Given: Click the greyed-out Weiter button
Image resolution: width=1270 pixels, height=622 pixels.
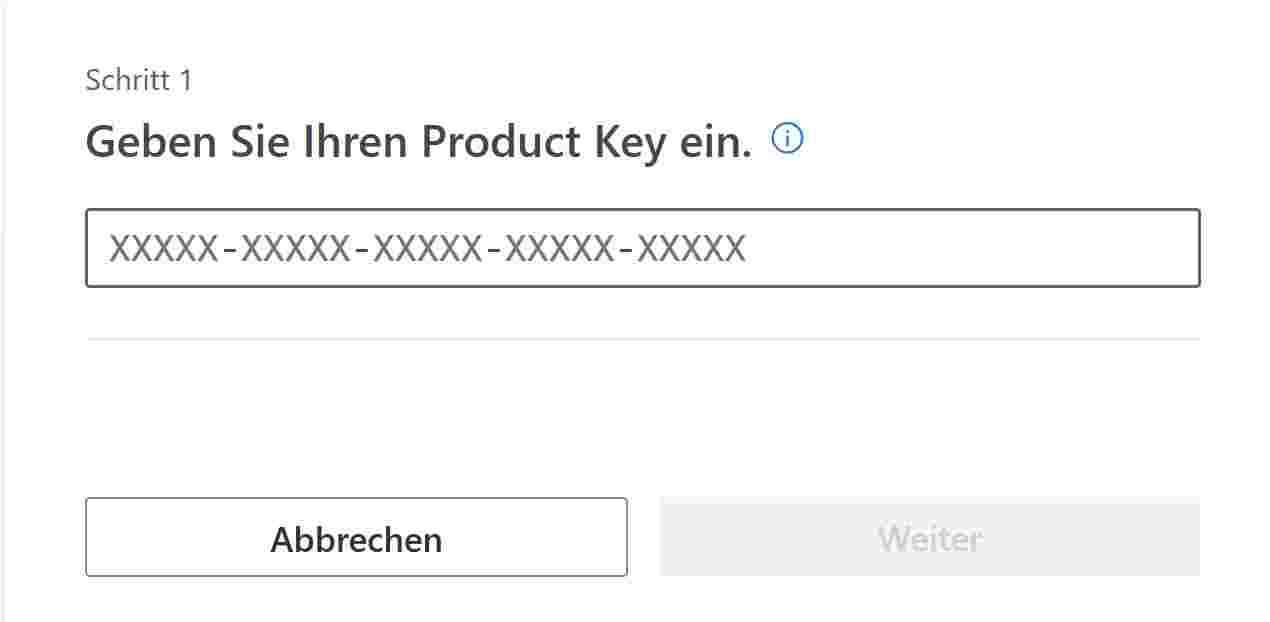Looking at the screenshot, I should coord(929,538).
